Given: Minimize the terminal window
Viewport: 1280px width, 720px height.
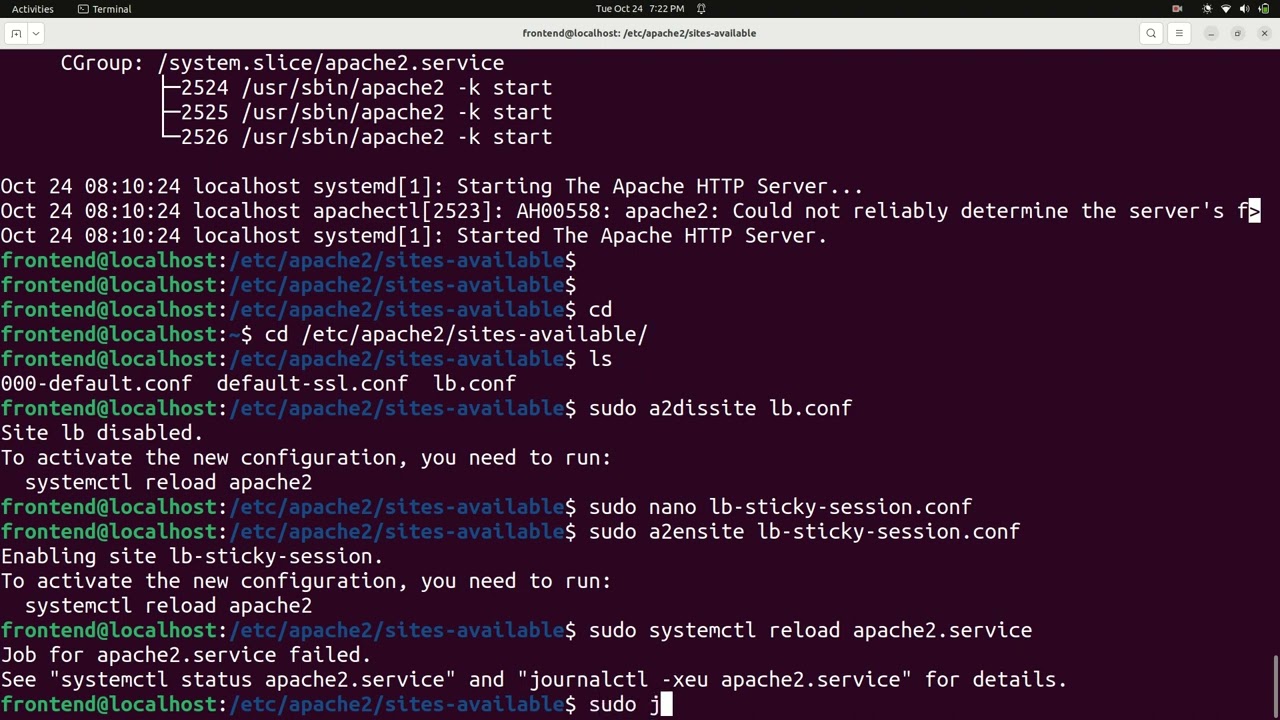Looking at the screenshot, I should (1210, 33).
